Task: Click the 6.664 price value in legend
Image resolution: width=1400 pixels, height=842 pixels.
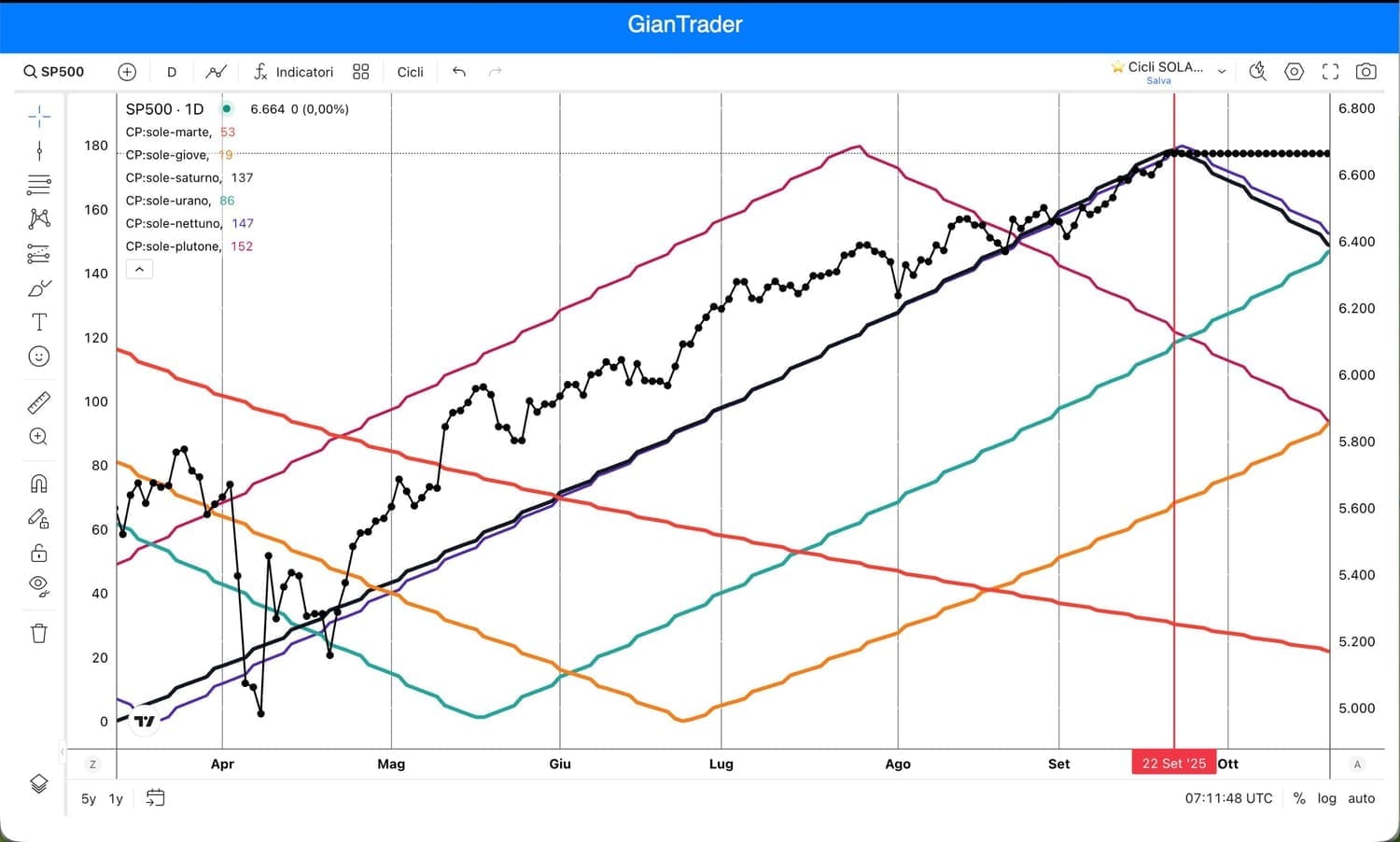Action: click(x=267, y=109)
